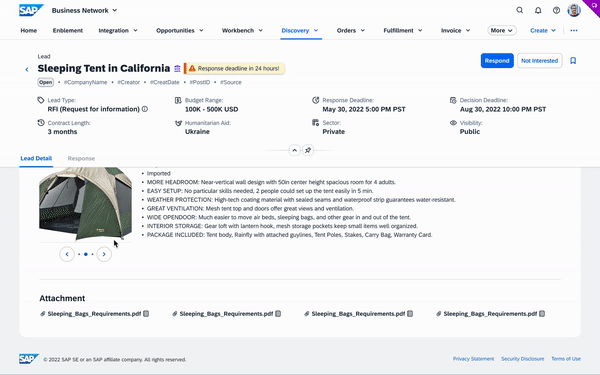The image size is (600, 375).
Task: Show next tent image
Action: click(x=104, y=254)
